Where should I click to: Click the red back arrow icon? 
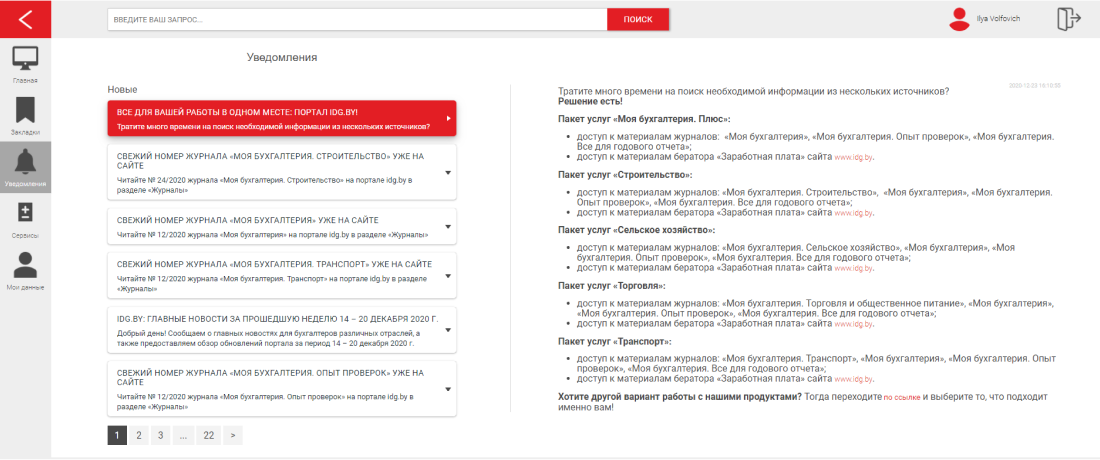tap(25, 19)
